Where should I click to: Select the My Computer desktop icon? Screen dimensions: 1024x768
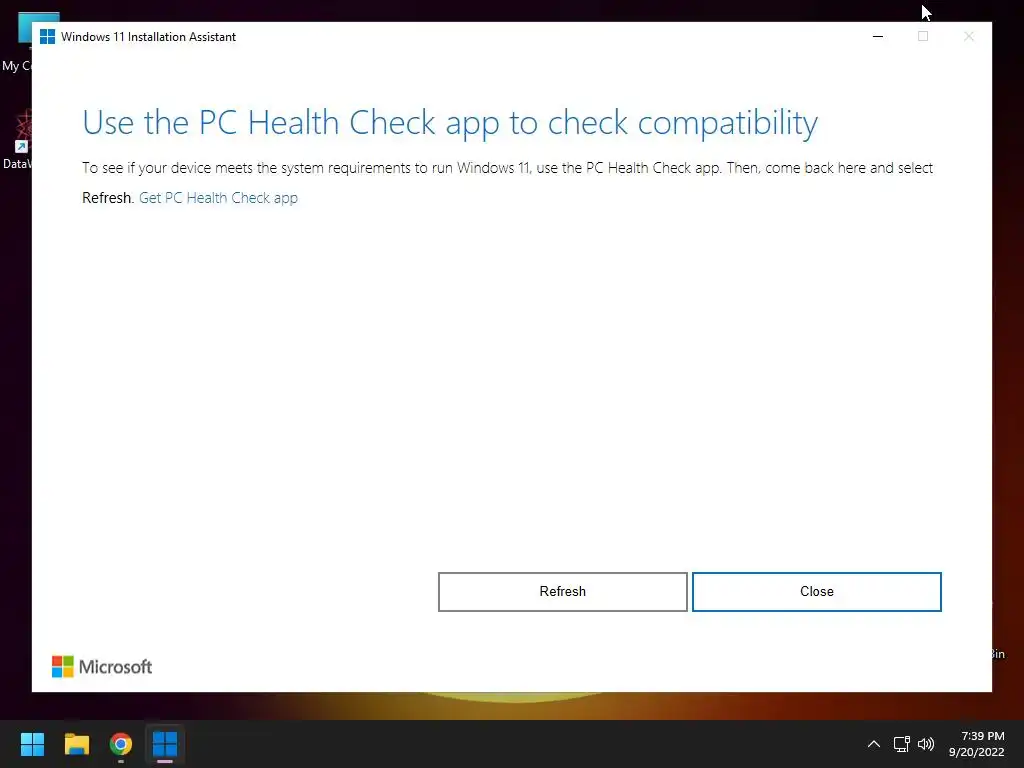point(16,42)
